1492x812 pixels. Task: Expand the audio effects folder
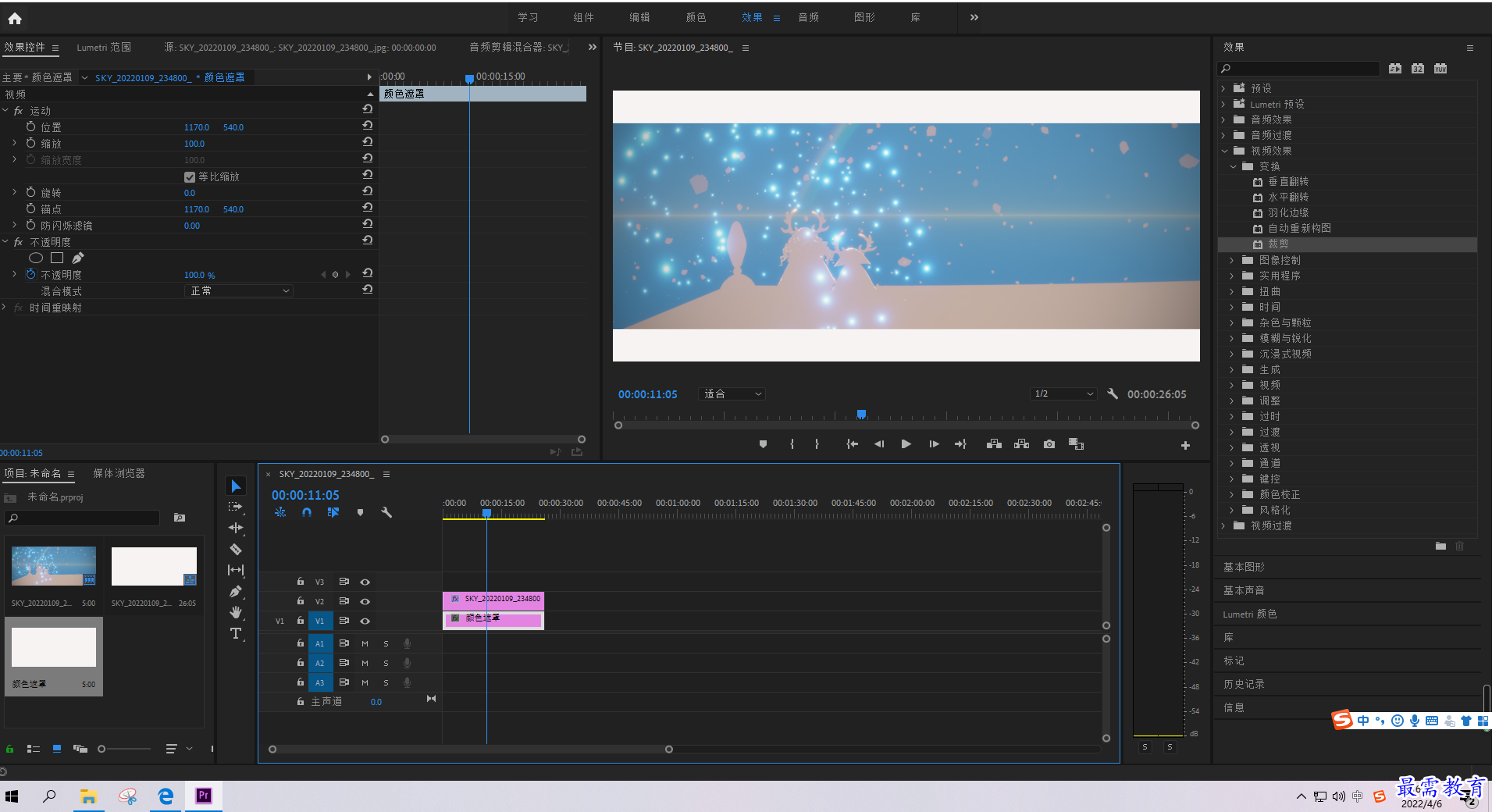1223,119
